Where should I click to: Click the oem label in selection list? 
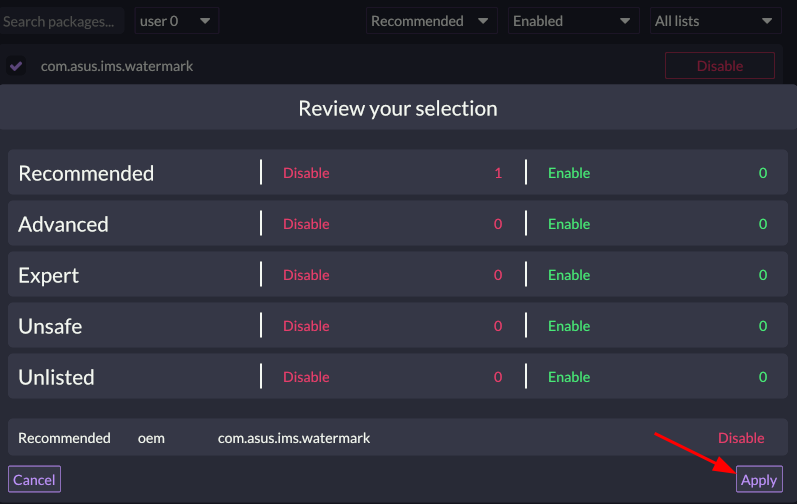tap(151, 438)
